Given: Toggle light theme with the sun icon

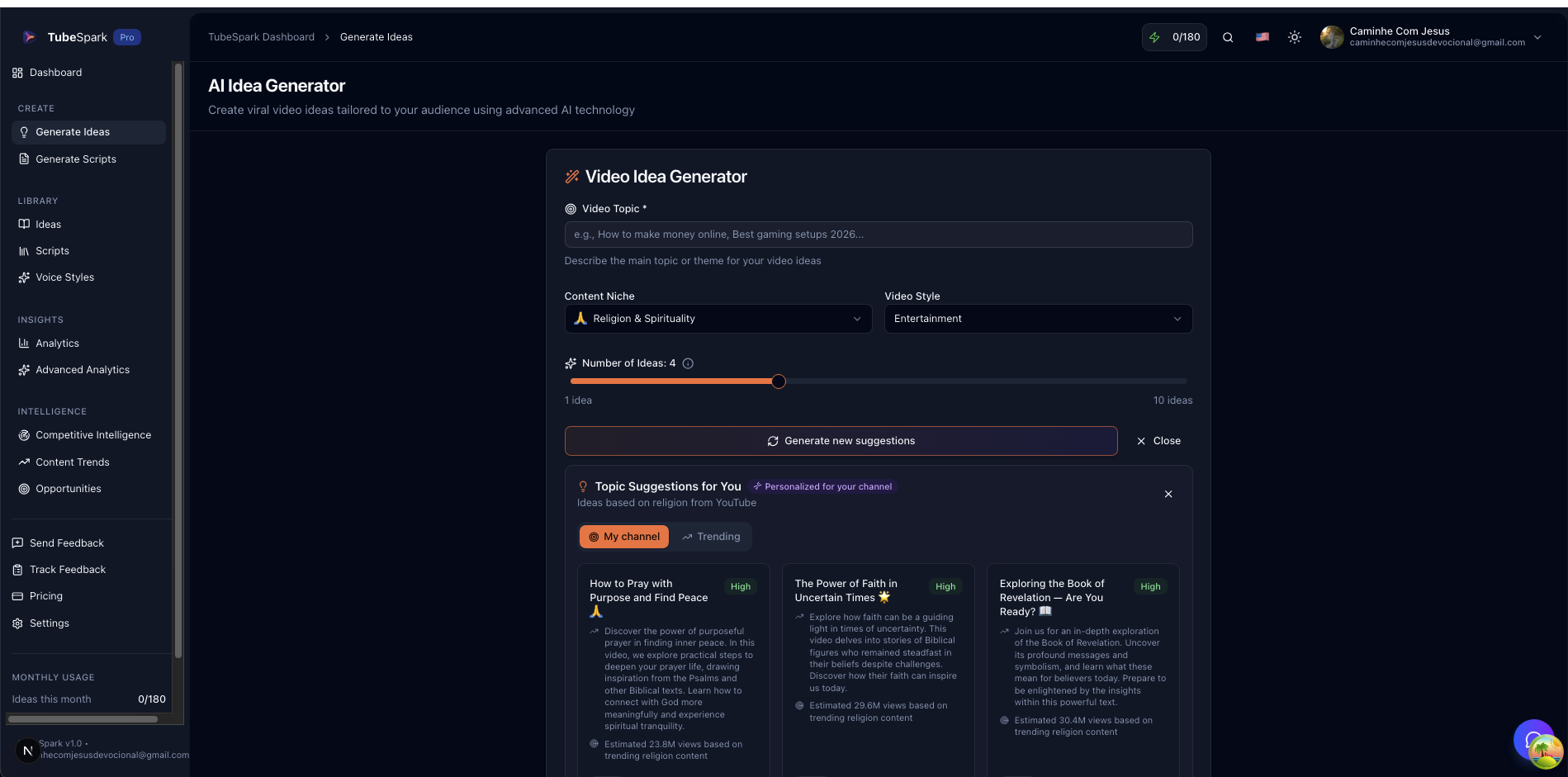Looking at the screenshot, I should 1295,37.
